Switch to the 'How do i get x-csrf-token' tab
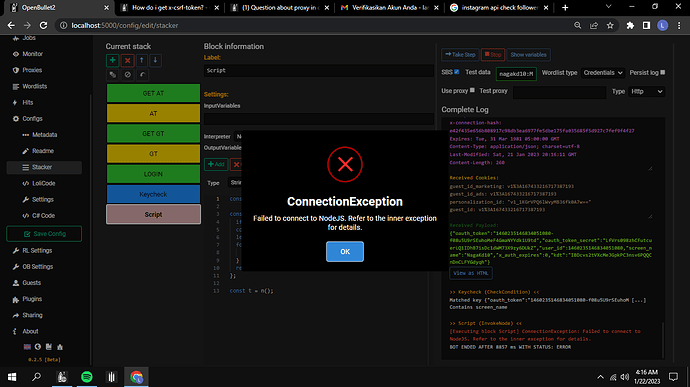This screenshot has height=387, width=690. [x=170, y=7]
